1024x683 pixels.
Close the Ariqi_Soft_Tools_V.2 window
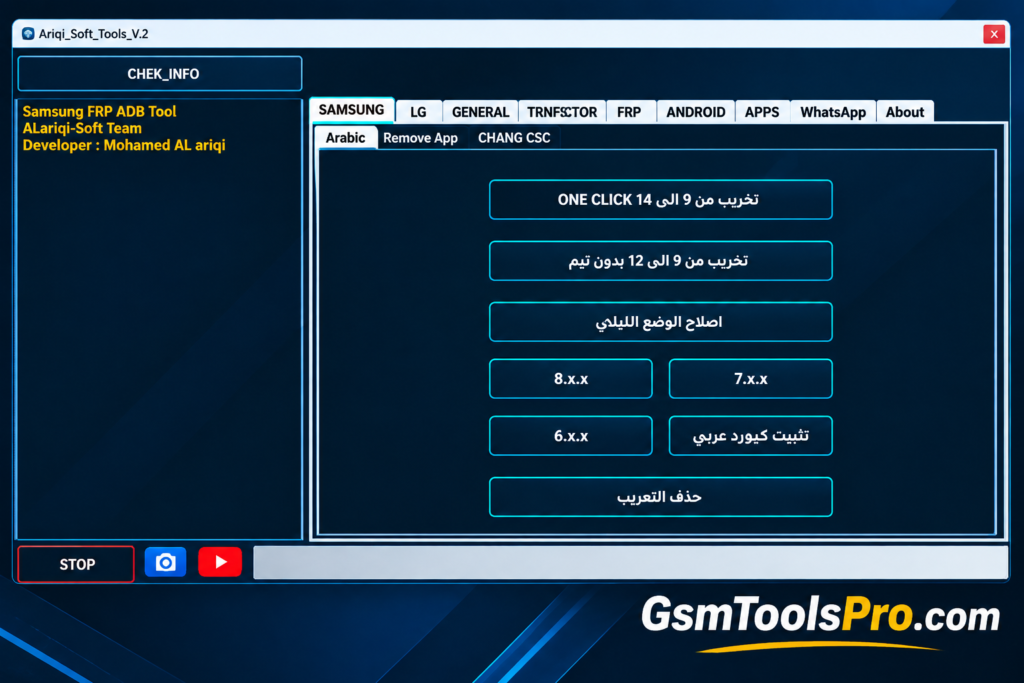[994, 34]
